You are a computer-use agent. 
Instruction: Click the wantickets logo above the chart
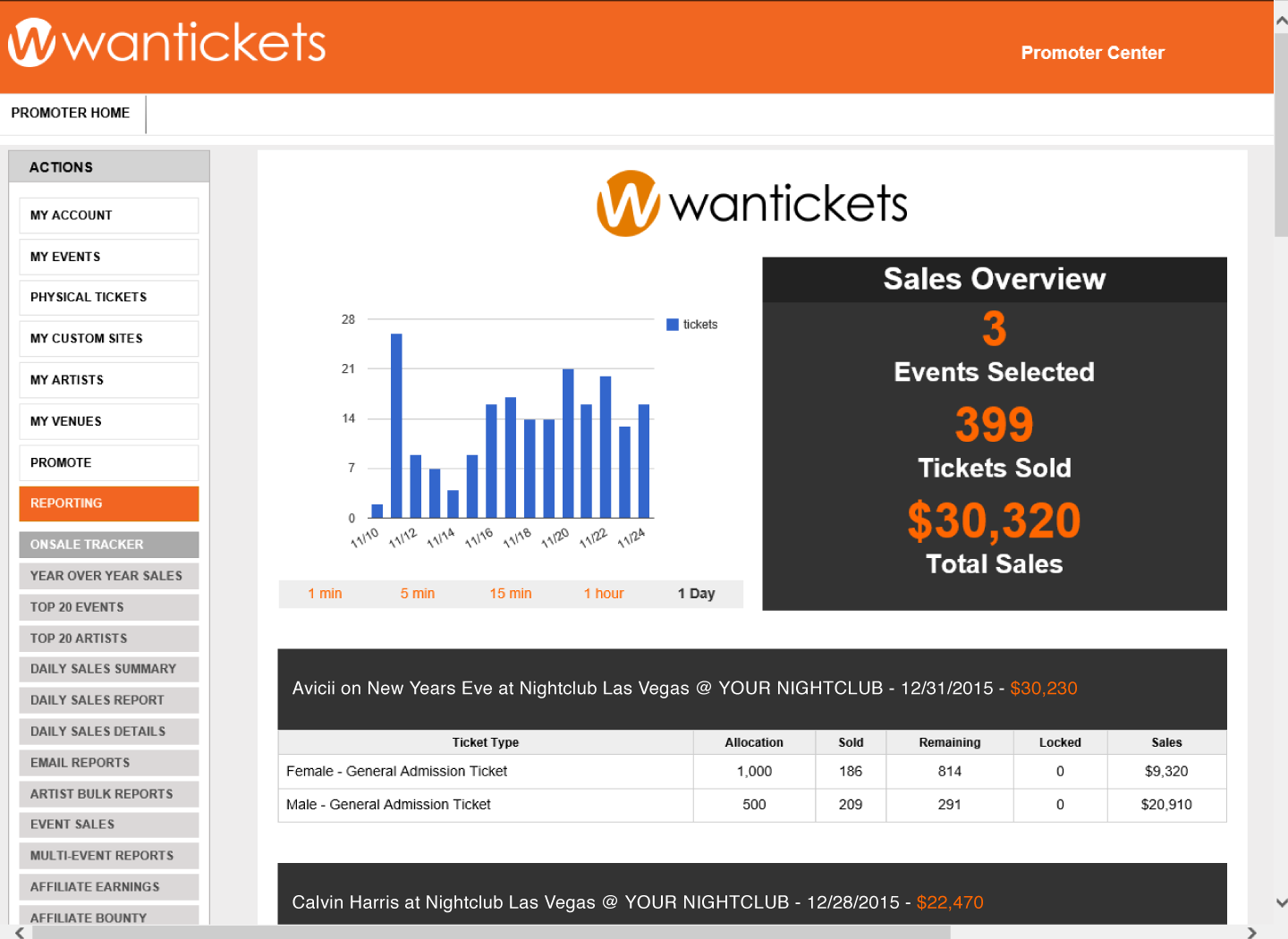pos(752,204)
